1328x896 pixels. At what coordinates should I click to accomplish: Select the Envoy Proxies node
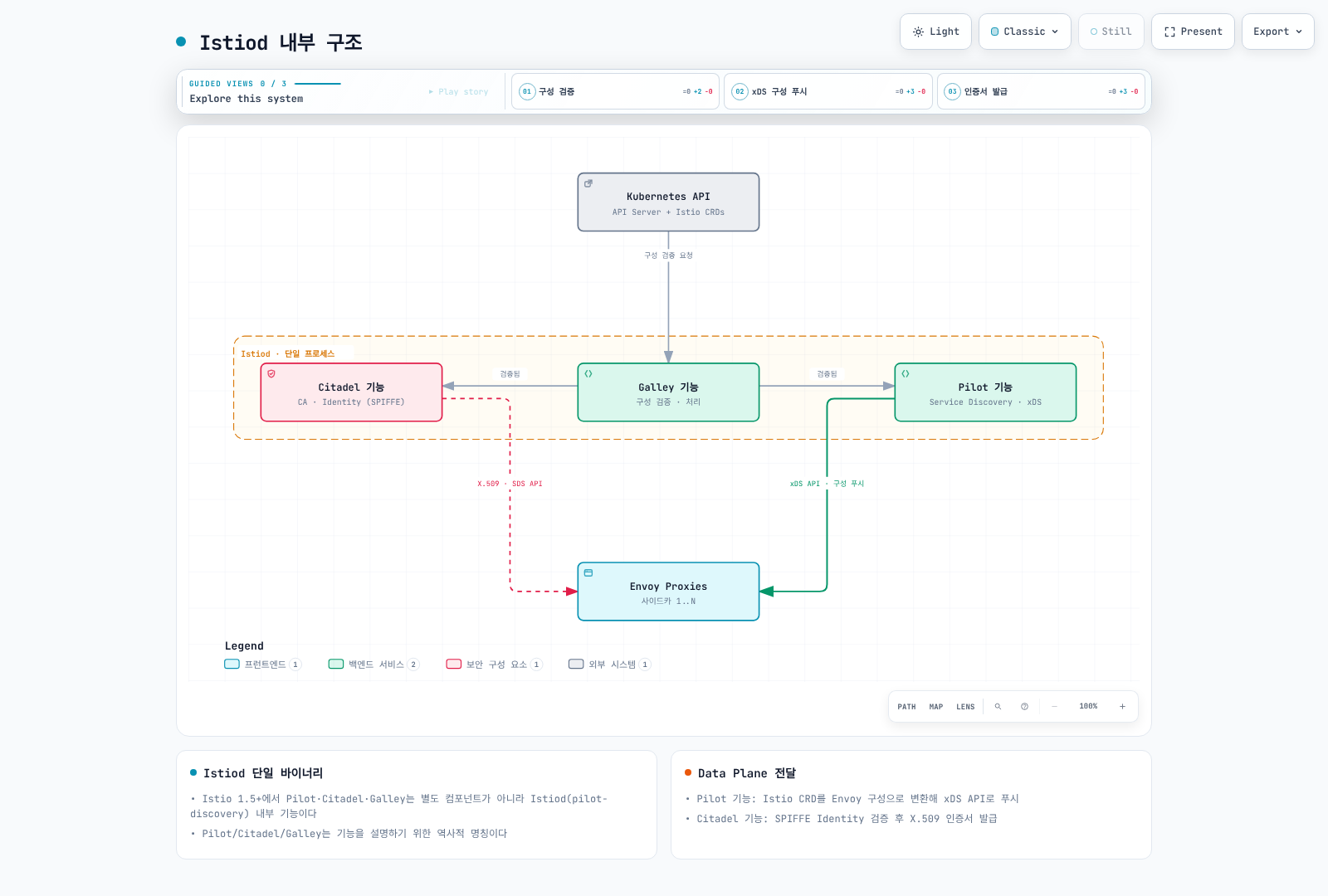(x=668, y=592)
